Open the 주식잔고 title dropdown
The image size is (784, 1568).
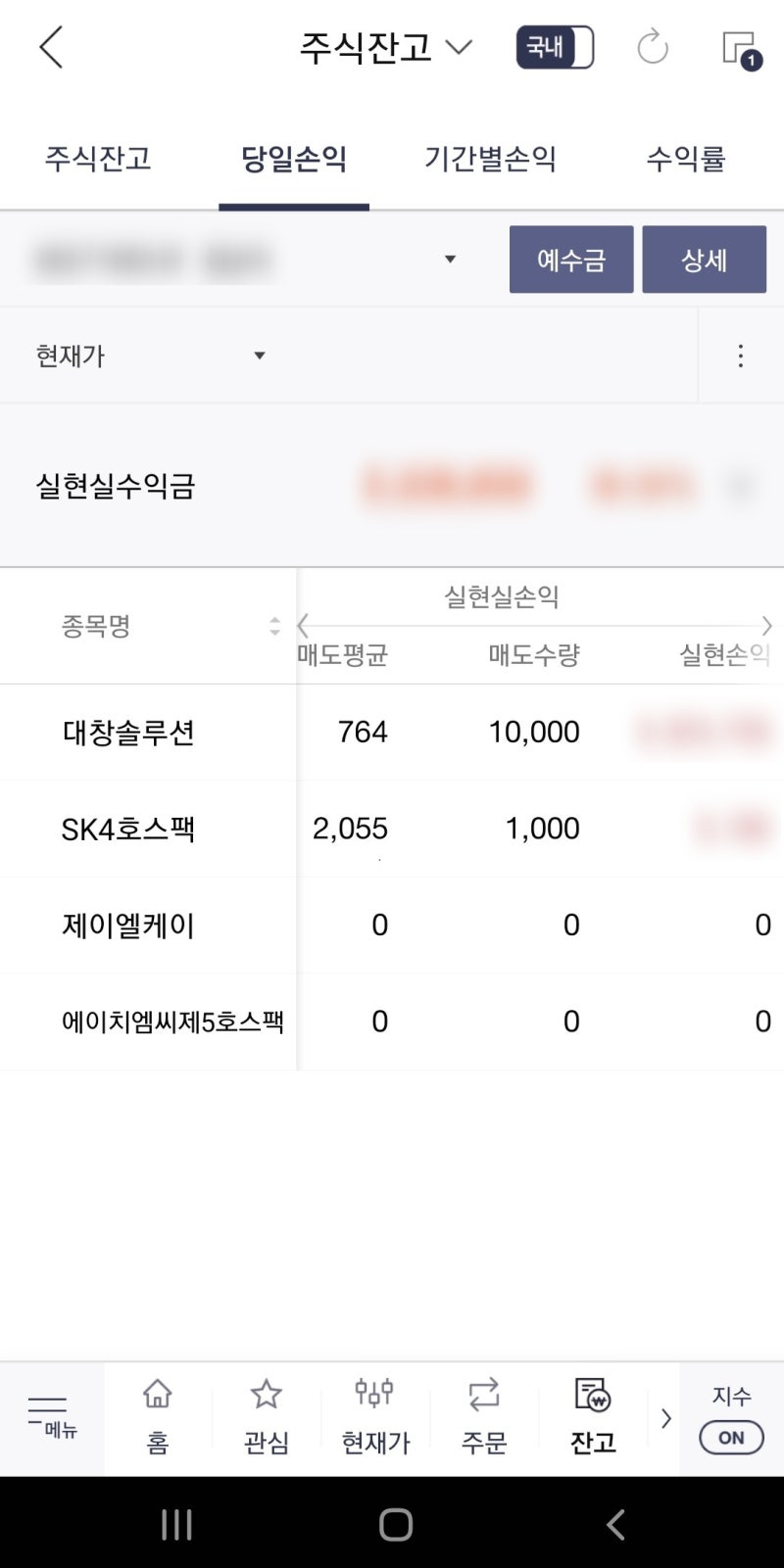[457, 46]
